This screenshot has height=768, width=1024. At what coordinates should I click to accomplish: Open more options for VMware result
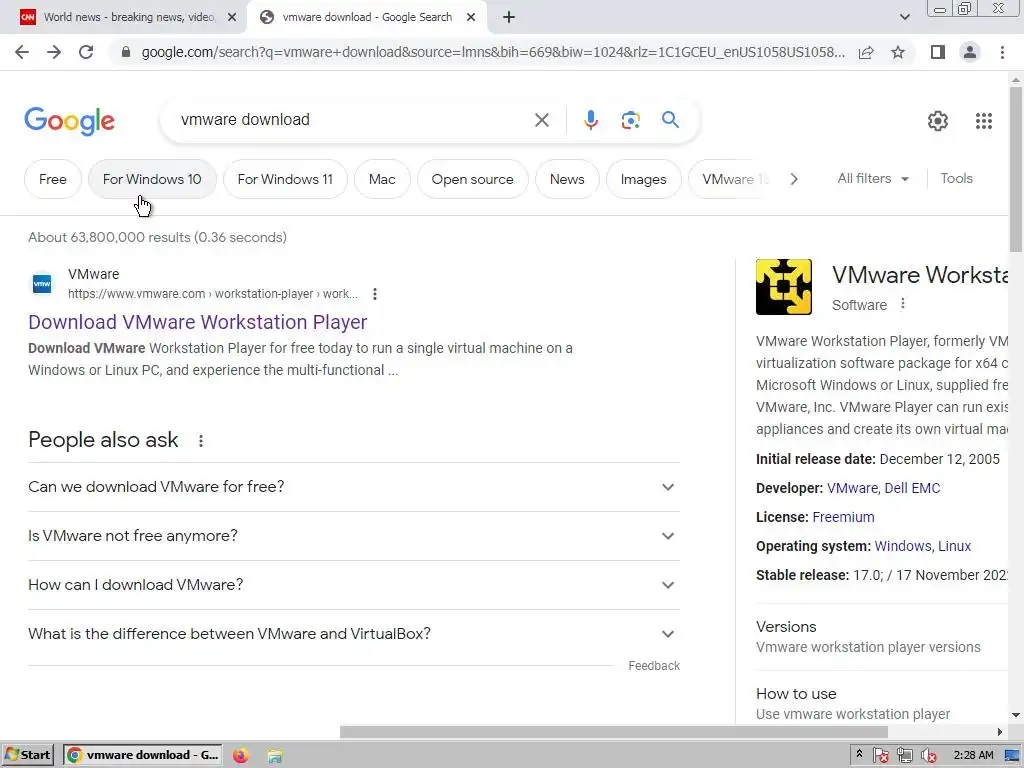(375, 294)
